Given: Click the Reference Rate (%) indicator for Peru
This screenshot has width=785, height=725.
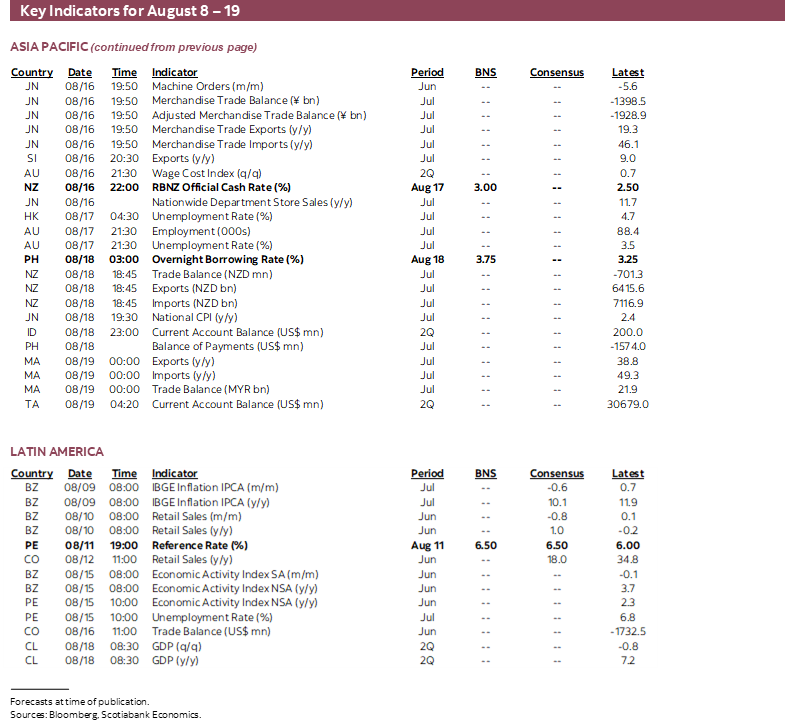Looking at the screenshot, I should pyautogui.click(x=199, y=546).
